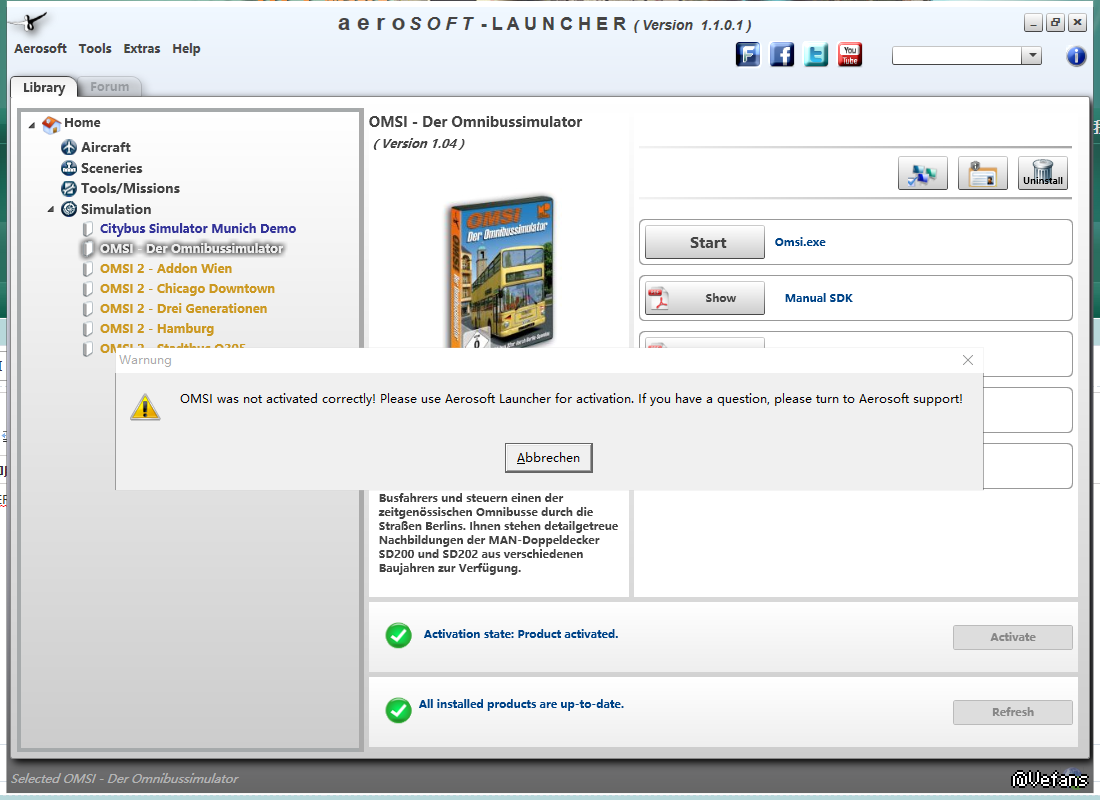This screenshot has width=1100, height=800.
Task: Click the Tools/Missions icon in tree
Action: 69,188
